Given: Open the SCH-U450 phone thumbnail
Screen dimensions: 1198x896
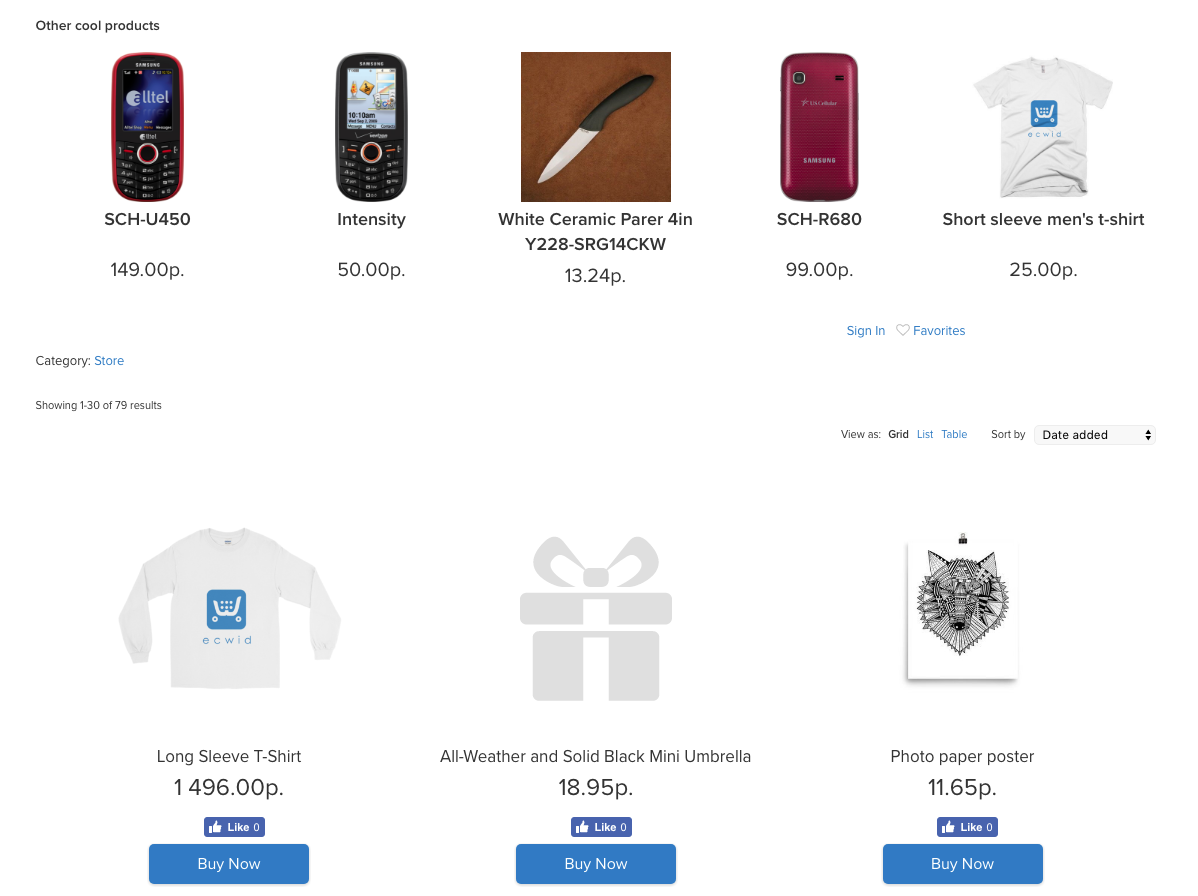Looking at the screenshot, I should [147, 127].
